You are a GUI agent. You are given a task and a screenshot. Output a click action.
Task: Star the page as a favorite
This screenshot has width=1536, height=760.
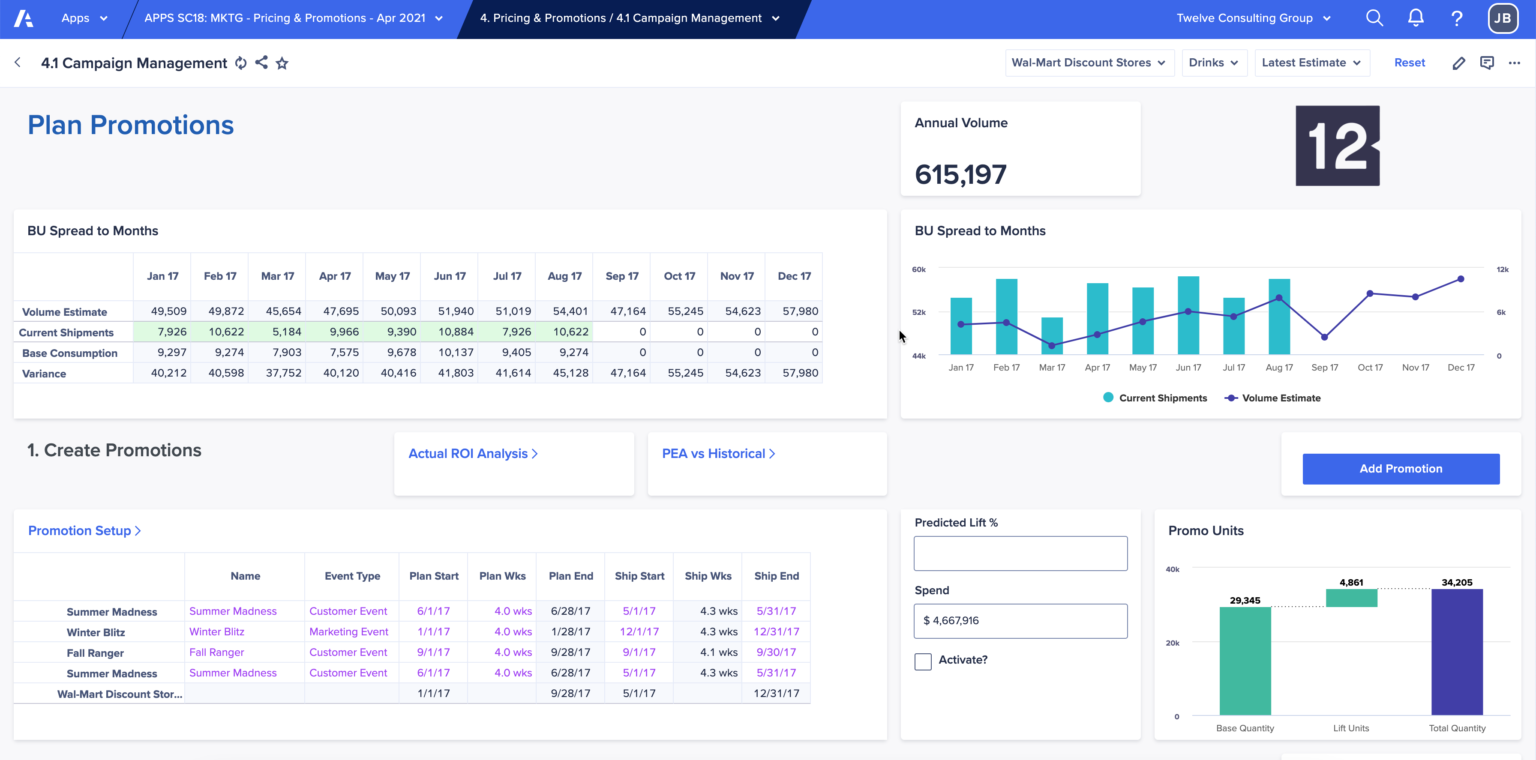(281, 62)
